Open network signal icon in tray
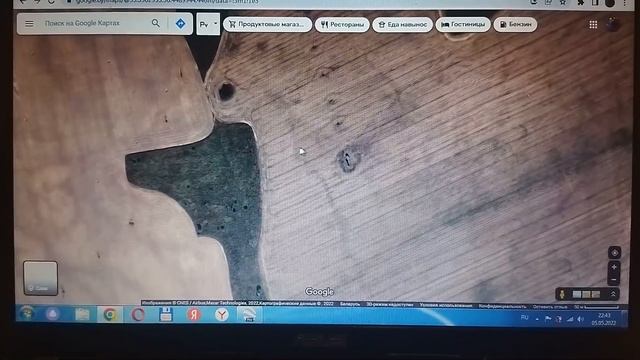 570,319
